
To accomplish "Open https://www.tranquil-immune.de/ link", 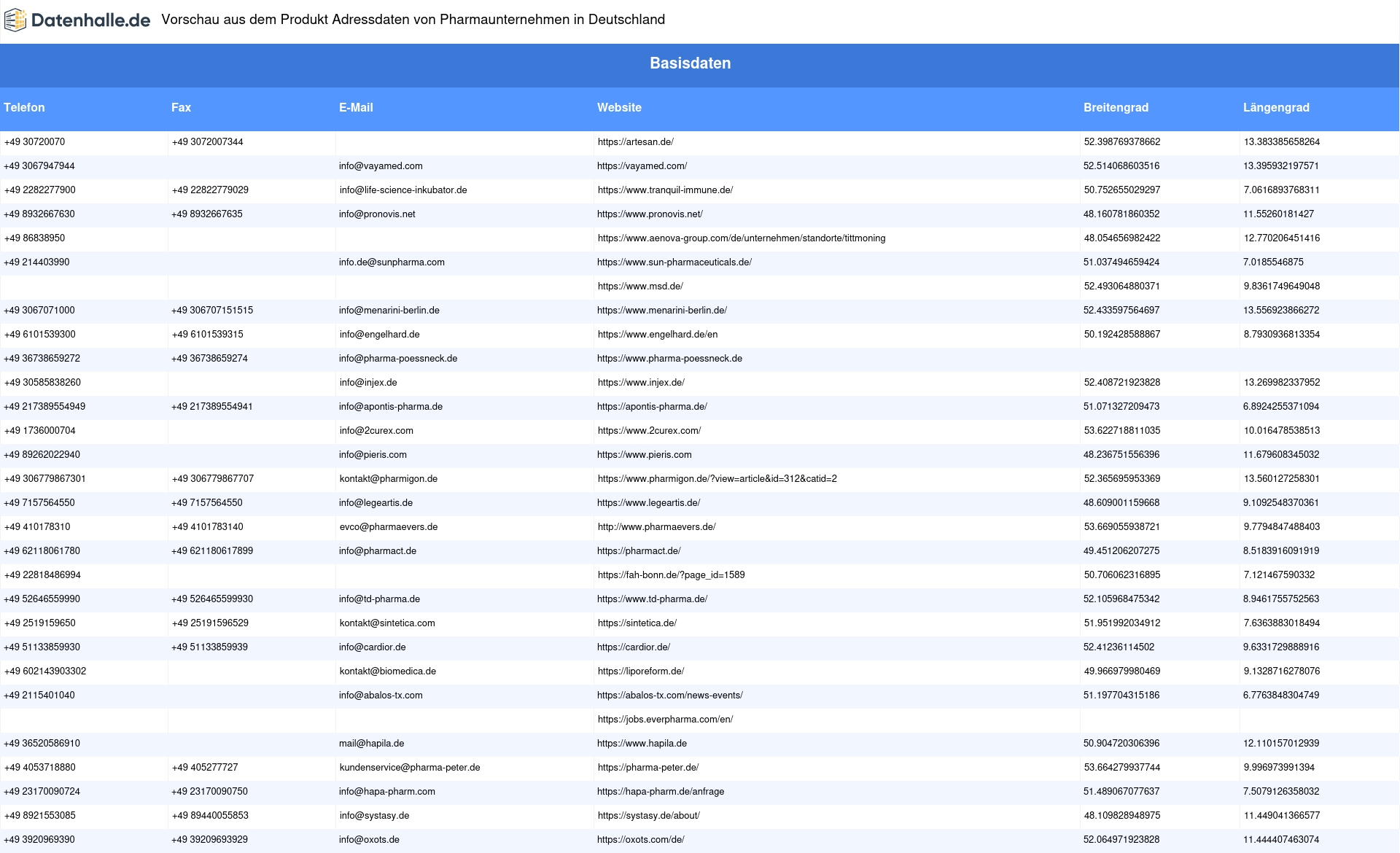I will (x=665, y=190).
